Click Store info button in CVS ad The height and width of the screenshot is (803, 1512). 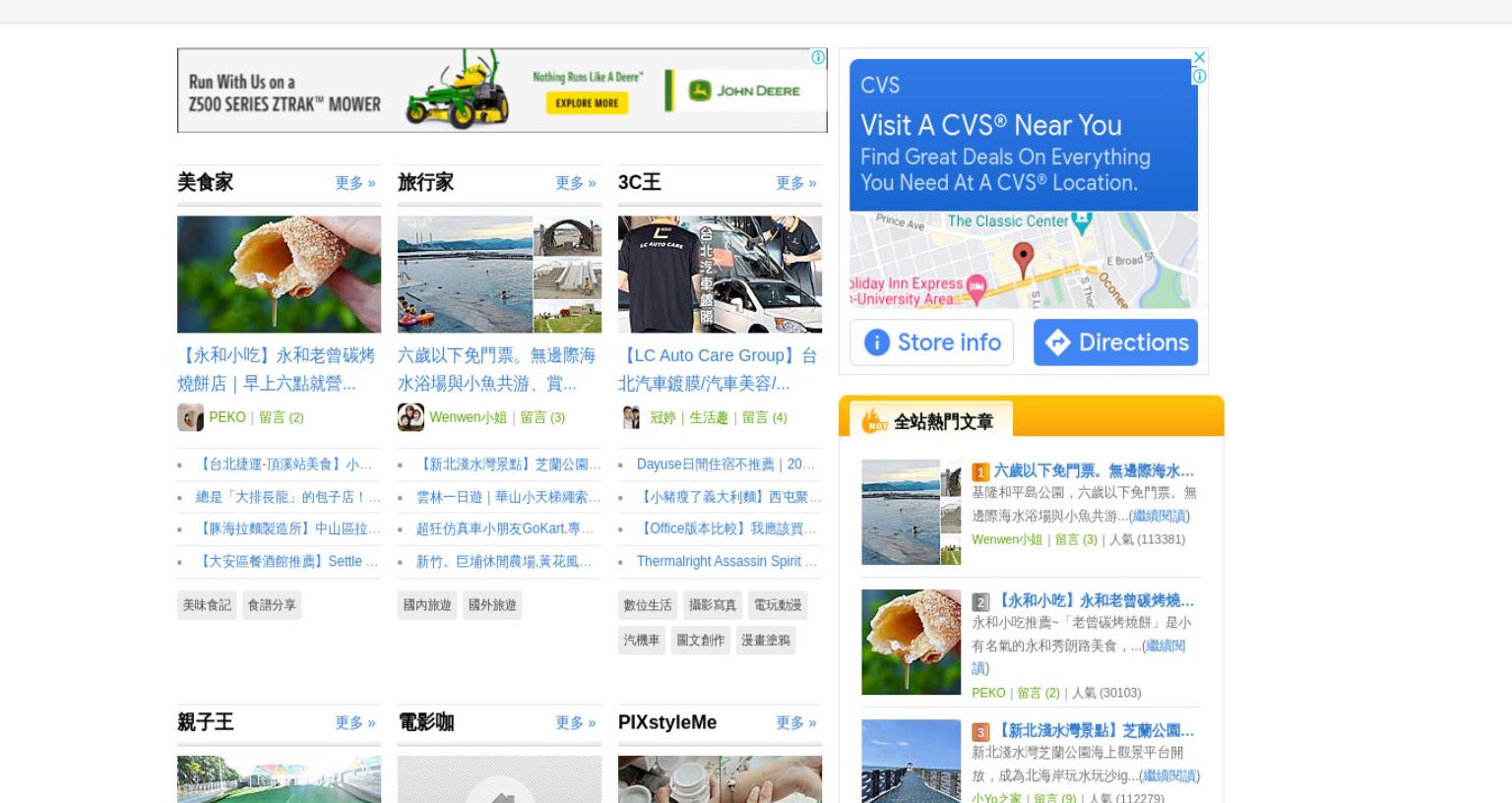click(x=931, y=342)
